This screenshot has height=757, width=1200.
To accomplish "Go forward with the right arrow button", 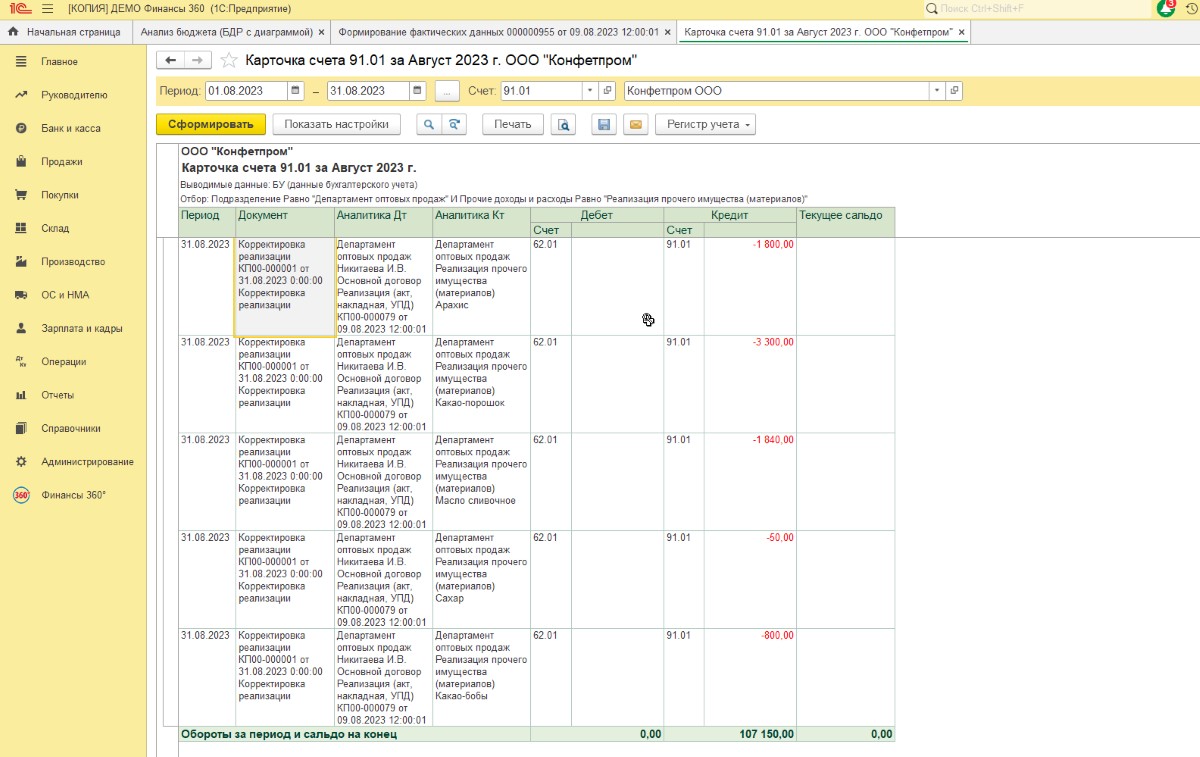I will point(198,60).
